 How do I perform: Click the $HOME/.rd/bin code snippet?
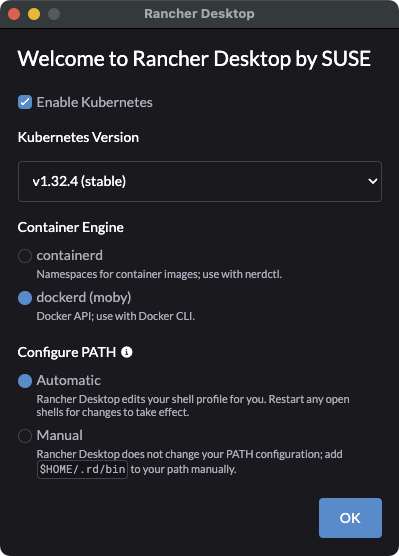pyautogui.click(x=82, y=469)
